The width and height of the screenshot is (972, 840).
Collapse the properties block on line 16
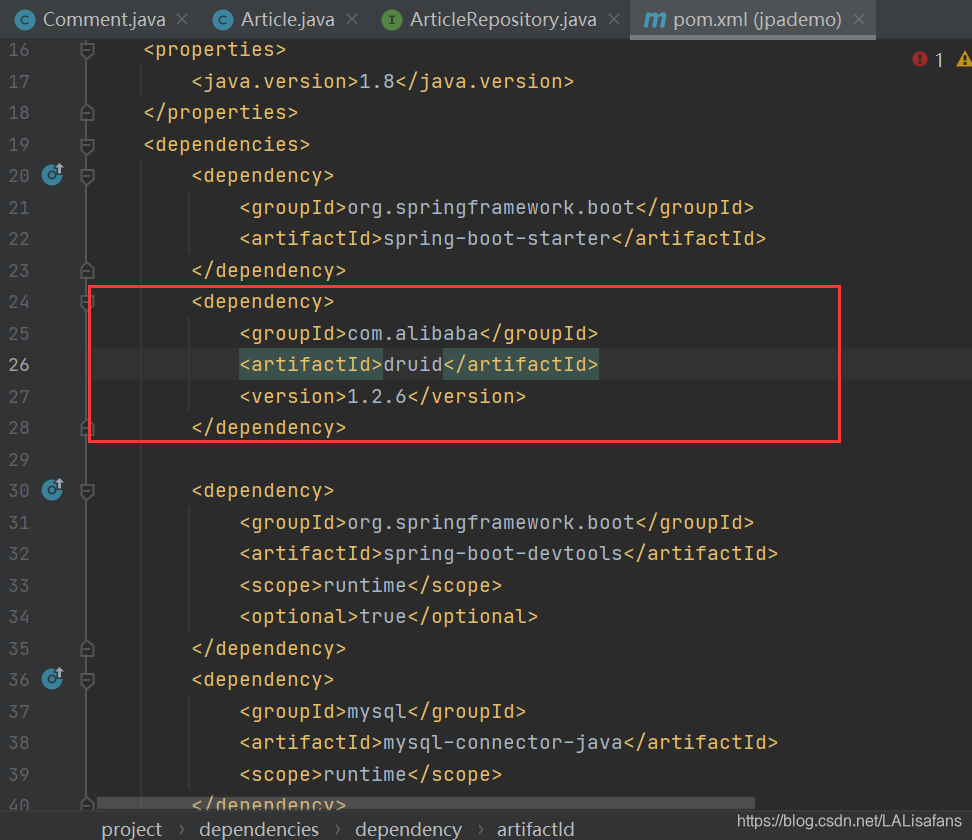pos(87,50)
